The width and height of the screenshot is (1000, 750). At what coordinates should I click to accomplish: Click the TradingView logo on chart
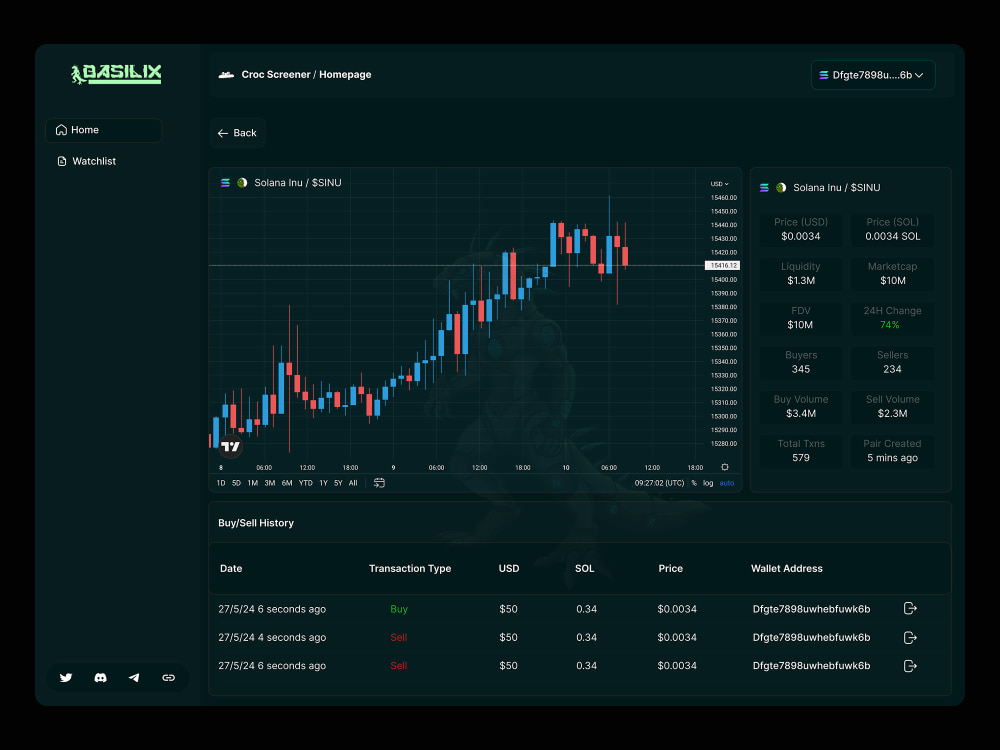tap(230, 446)
